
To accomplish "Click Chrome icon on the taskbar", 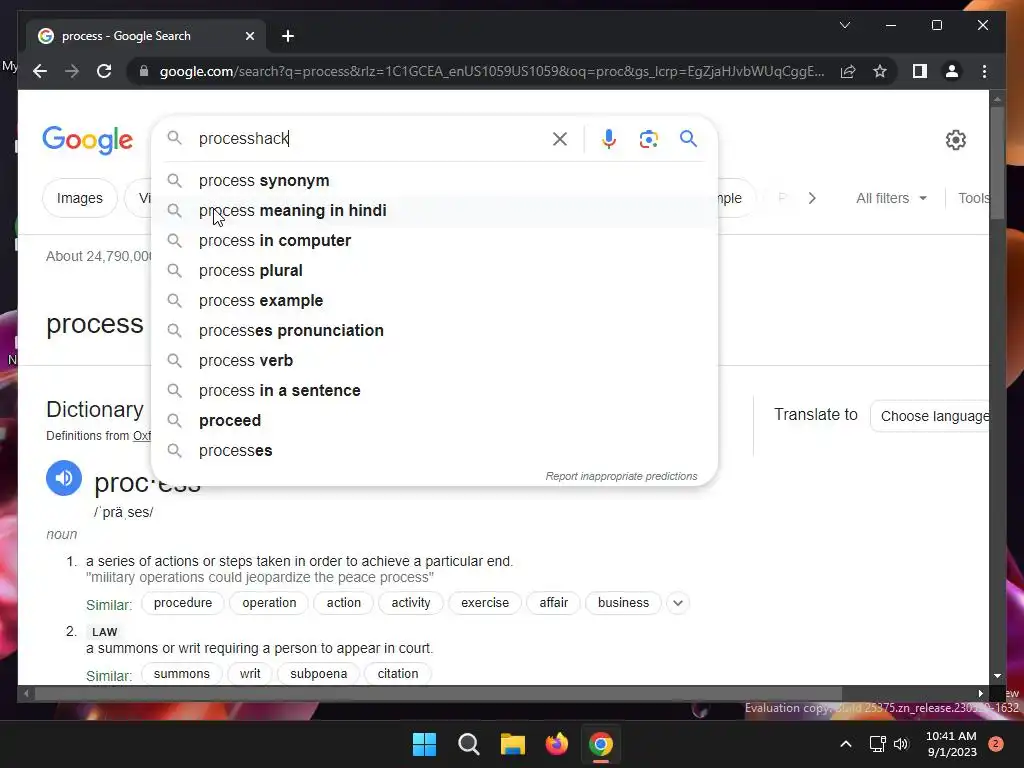I will (601, 744).
